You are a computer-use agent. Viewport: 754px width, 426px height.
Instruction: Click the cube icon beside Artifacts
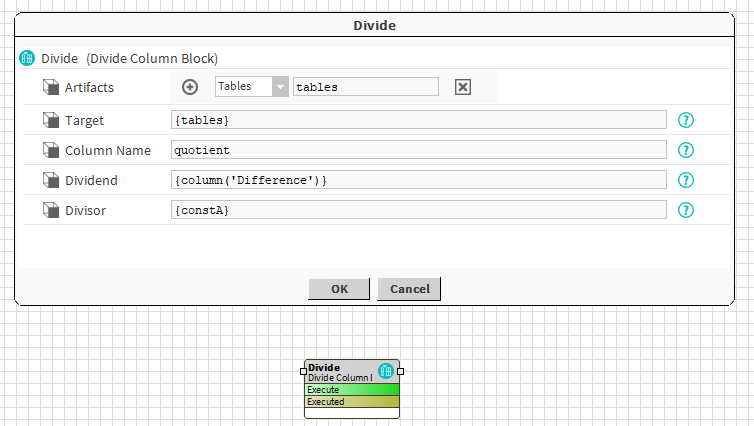[51, 88]
